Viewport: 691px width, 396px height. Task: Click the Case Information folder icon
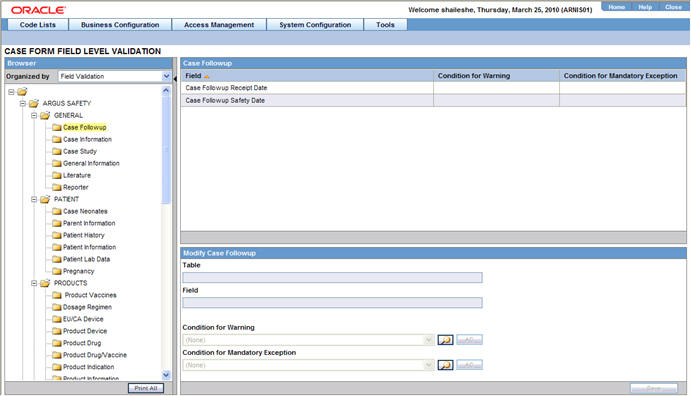pyautogui.click(x=56, y=139)
